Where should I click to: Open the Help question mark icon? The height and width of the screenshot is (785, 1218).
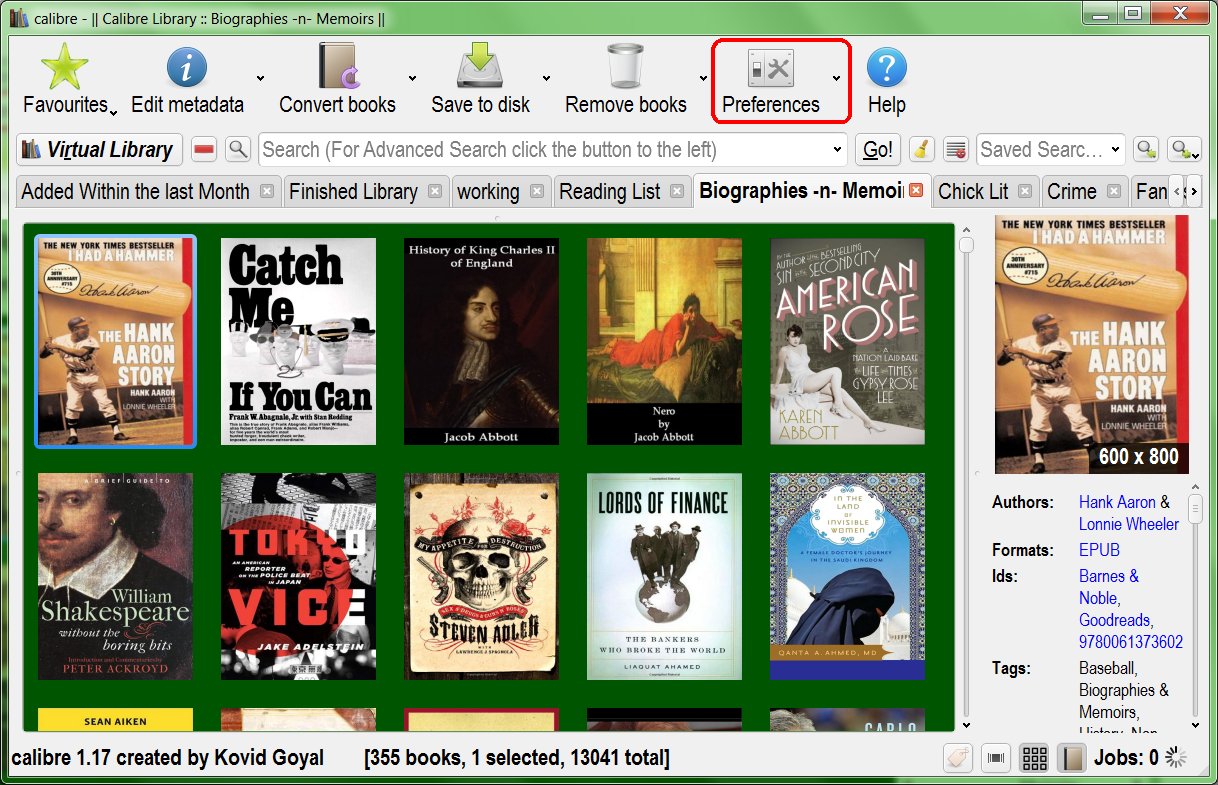coord(886,67)
